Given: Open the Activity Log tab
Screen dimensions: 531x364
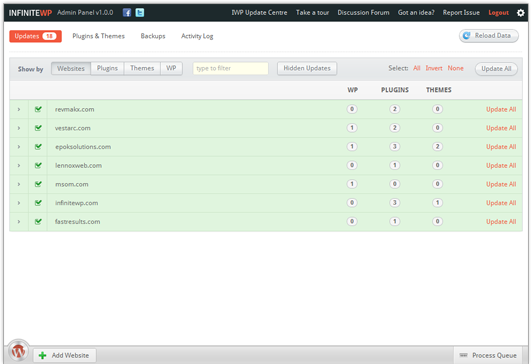Looking at the screenshot, I should pos(197,36).
